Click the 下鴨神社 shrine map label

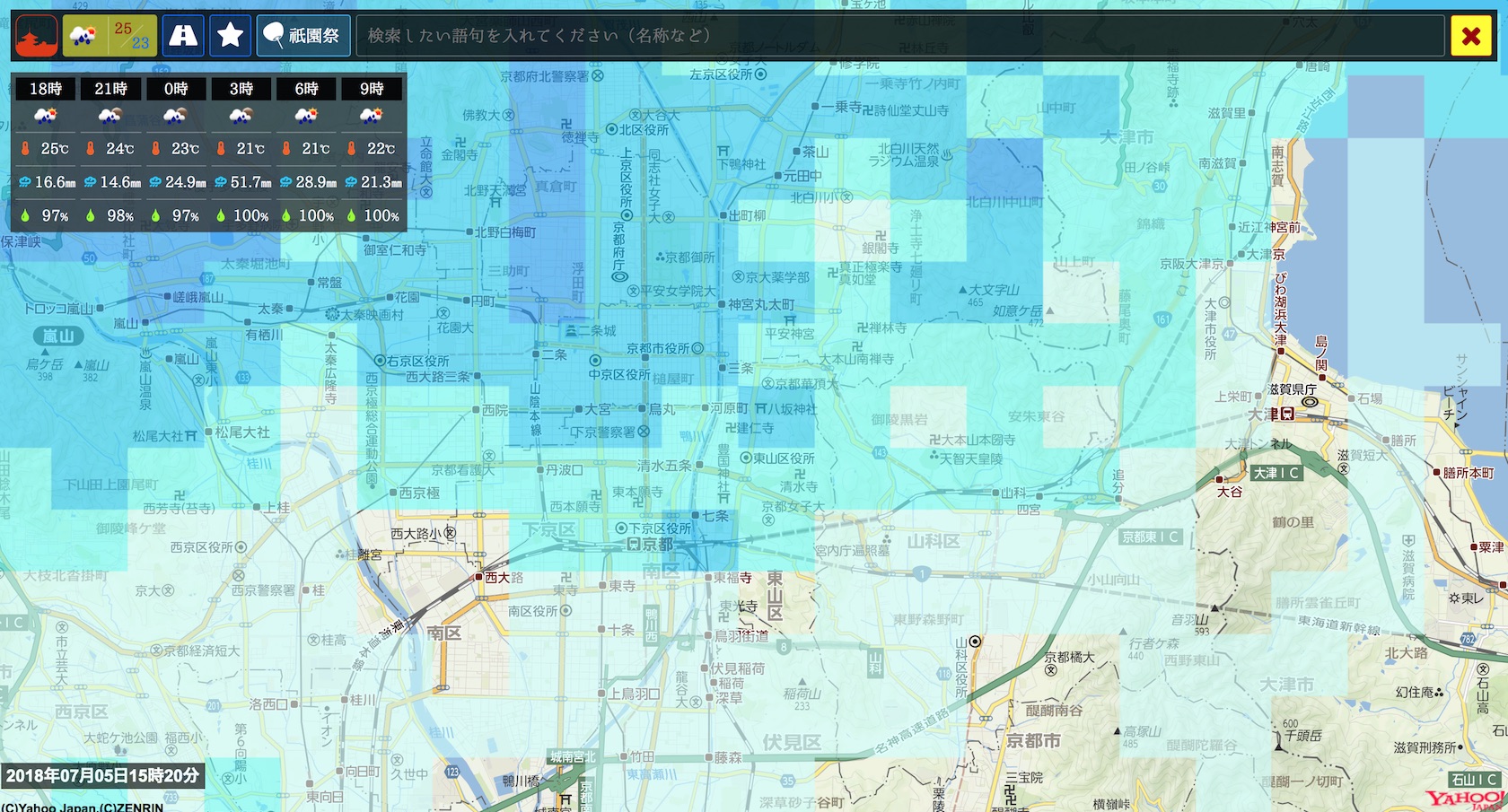click(741, 164)
